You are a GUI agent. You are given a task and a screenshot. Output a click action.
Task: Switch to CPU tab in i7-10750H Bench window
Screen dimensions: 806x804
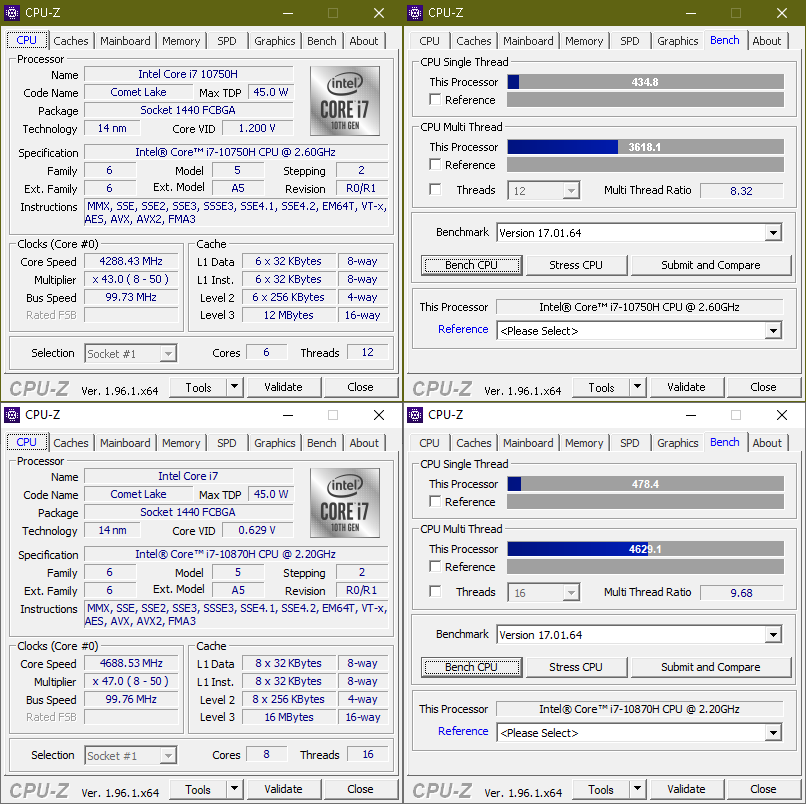[429, 41]
